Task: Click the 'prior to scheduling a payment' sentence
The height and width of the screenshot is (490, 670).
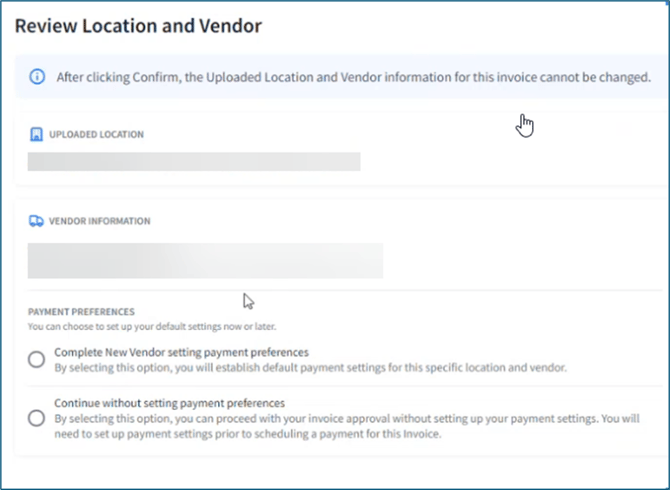Action: click(250, 434)
